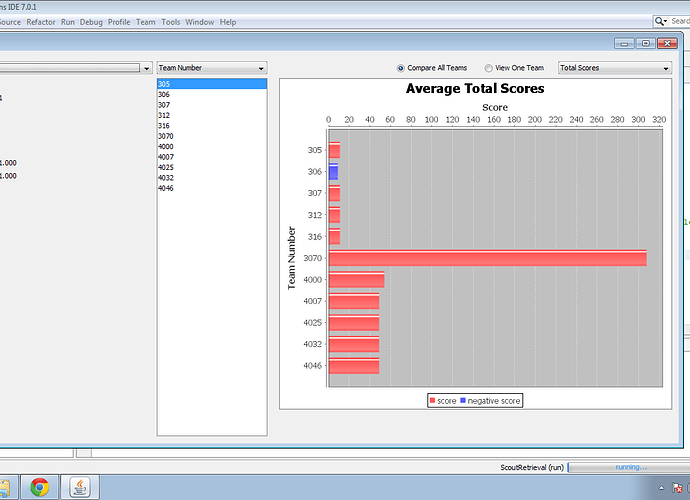Click the Average Total Scores chart title

click(x=475, y=88)
